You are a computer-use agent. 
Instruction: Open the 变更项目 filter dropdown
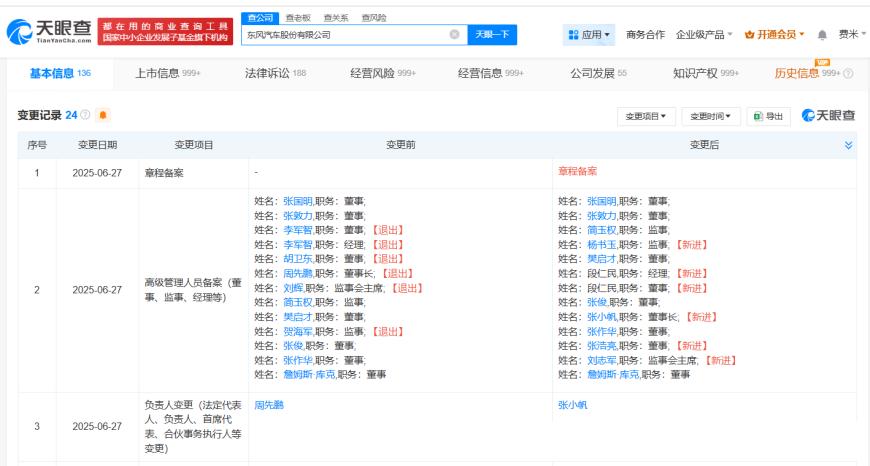point(646,116)
